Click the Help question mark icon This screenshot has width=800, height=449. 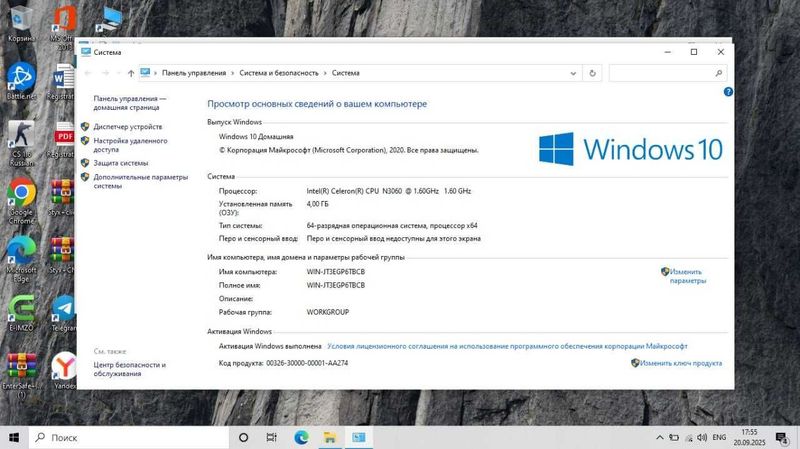[728, 92]
